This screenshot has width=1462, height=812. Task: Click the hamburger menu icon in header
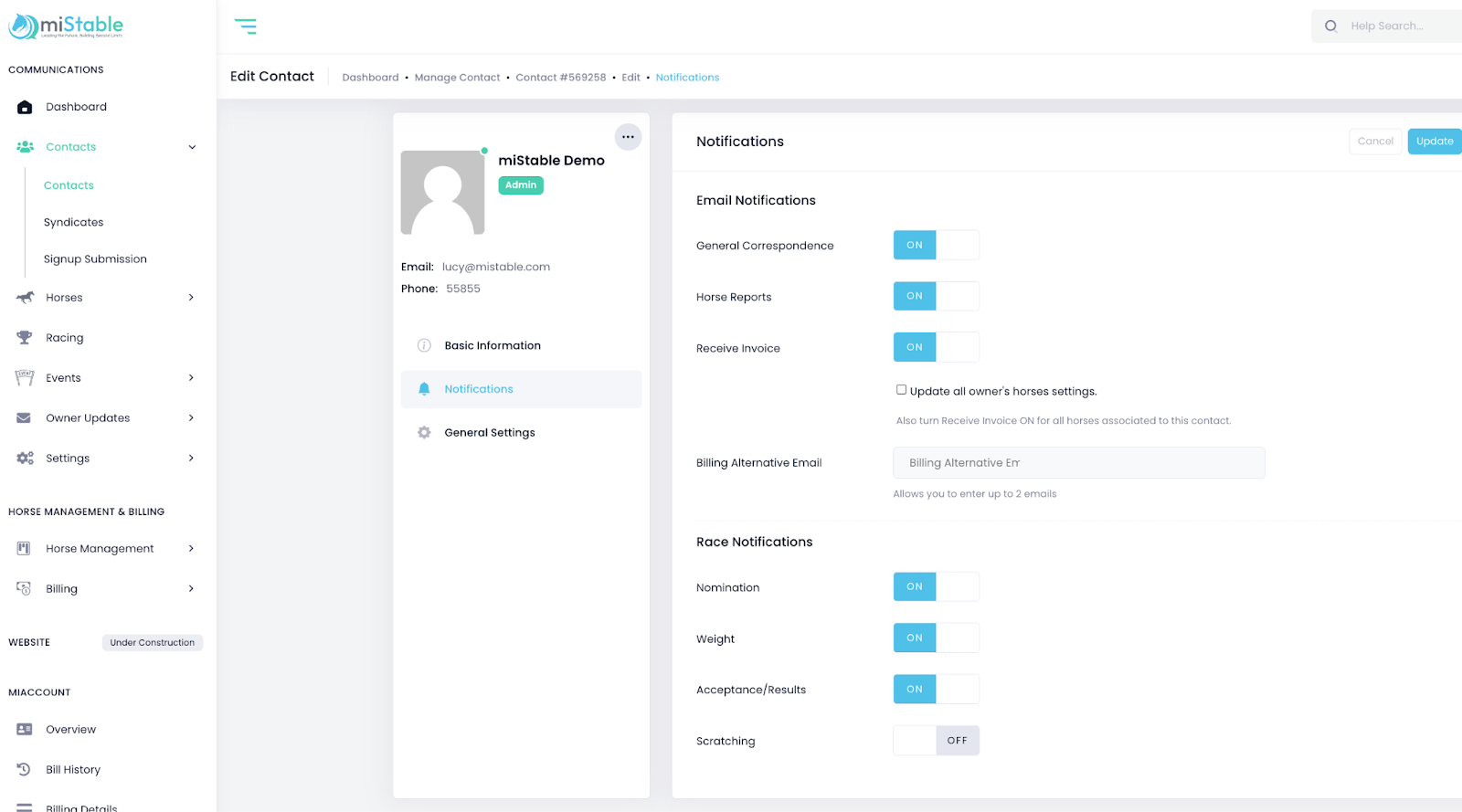[x=245, y=26]
